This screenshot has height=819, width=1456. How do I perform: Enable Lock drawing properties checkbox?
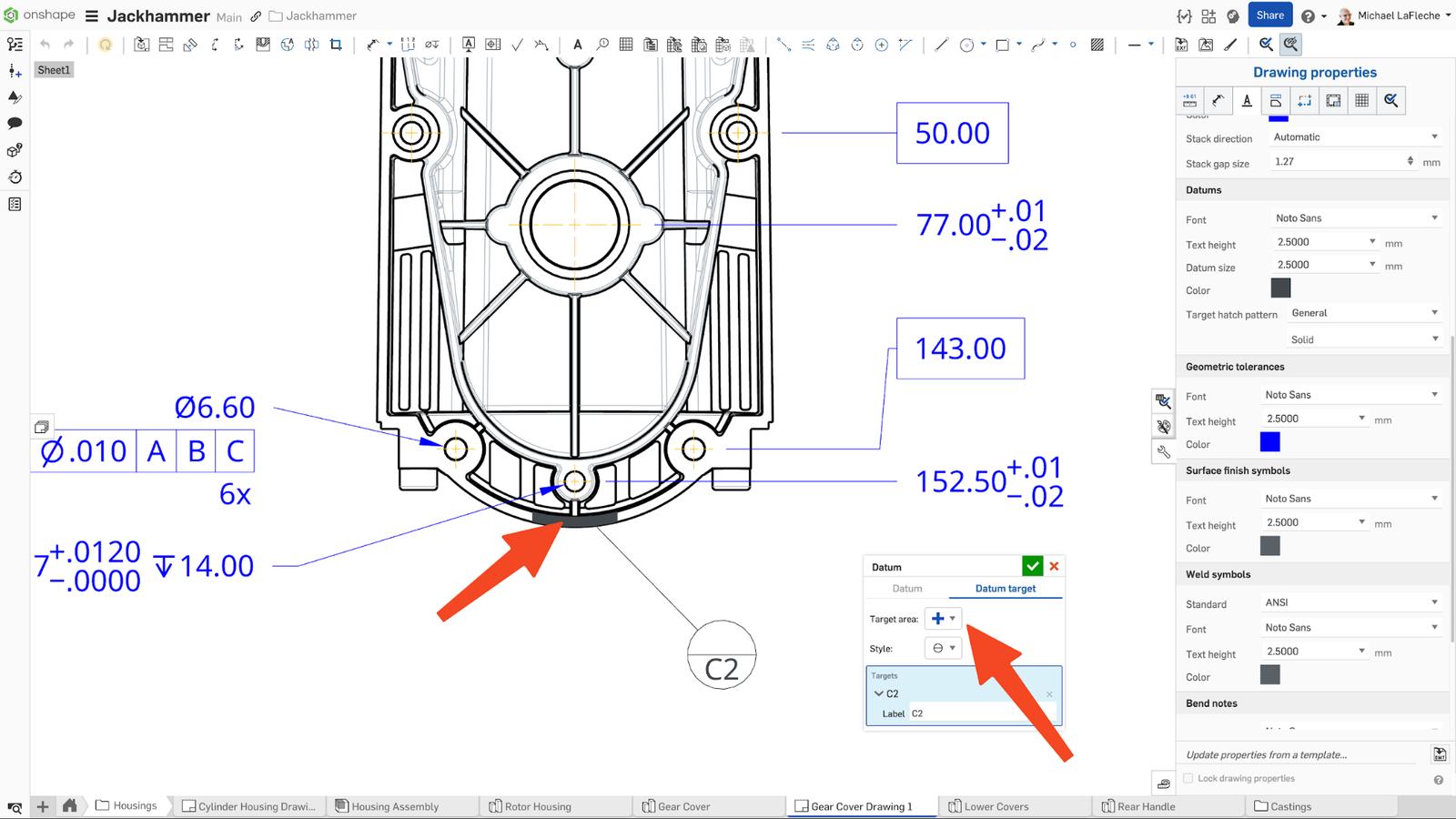(x=1188, y=778)
